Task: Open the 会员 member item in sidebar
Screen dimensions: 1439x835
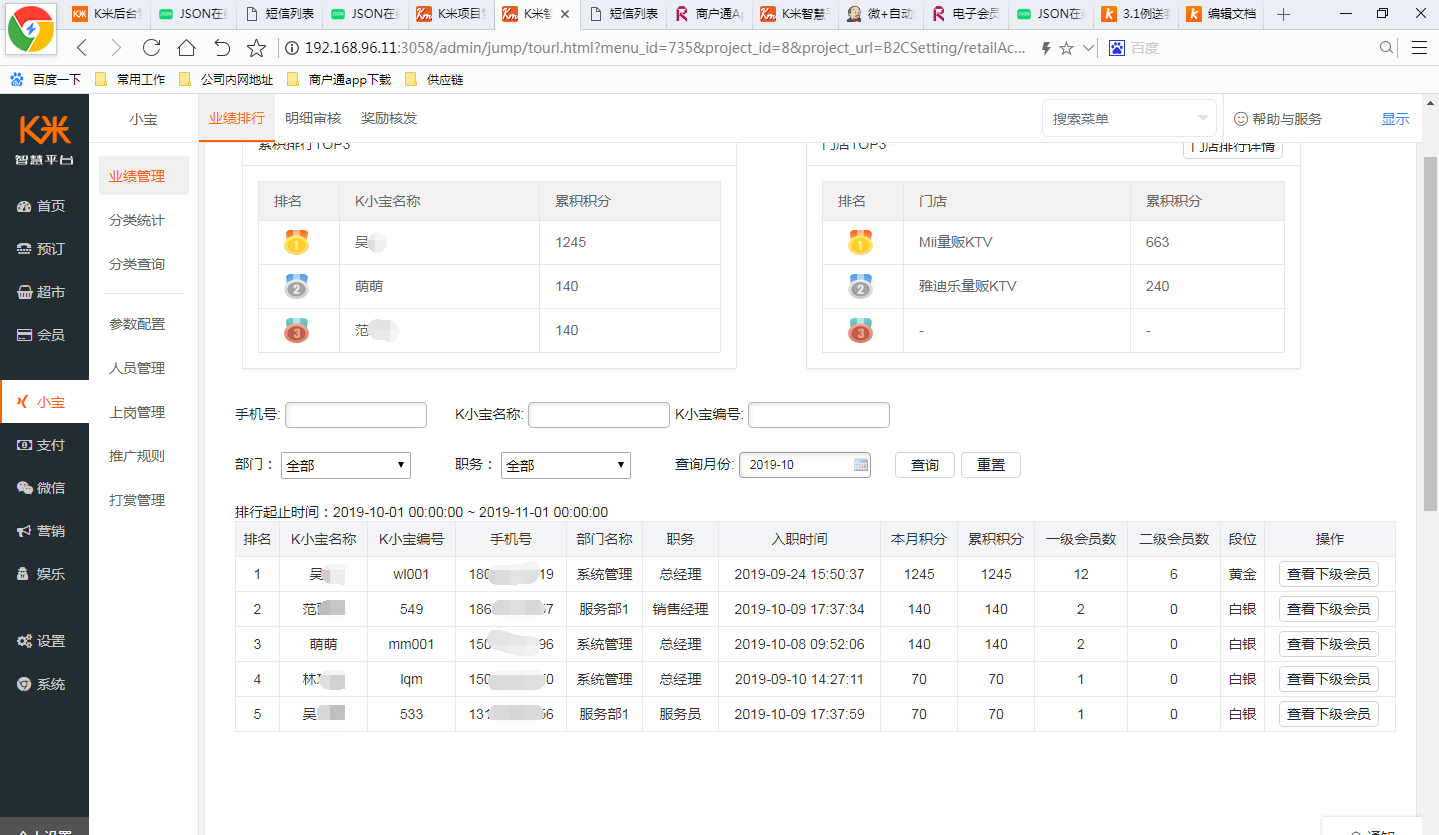Action: click(44, 335)
